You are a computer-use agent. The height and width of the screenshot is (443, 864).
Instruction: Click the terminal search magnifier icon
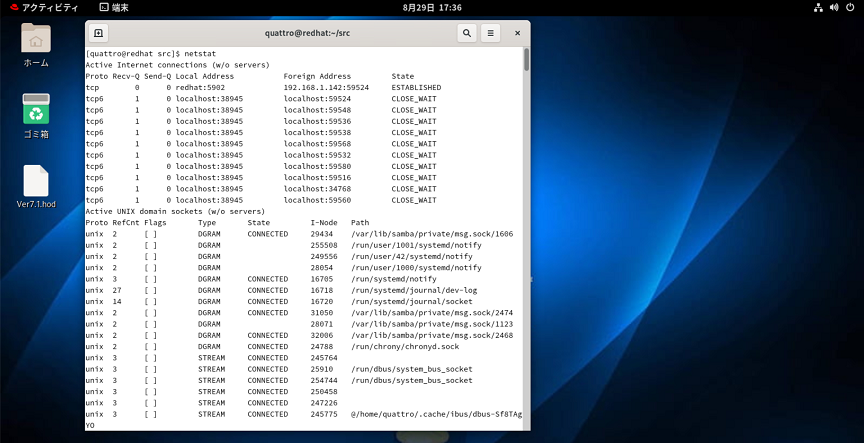tap(466, 33)
